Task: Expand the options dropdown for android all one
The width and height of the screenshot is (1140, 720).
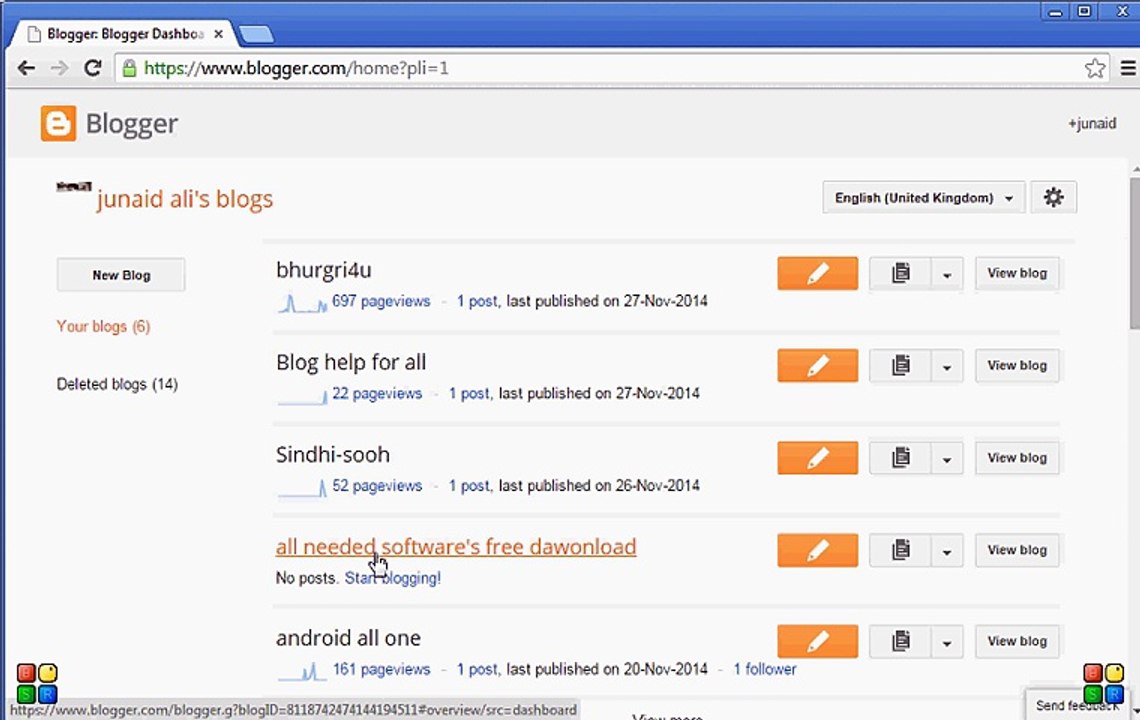Action: tap(947, 641)
